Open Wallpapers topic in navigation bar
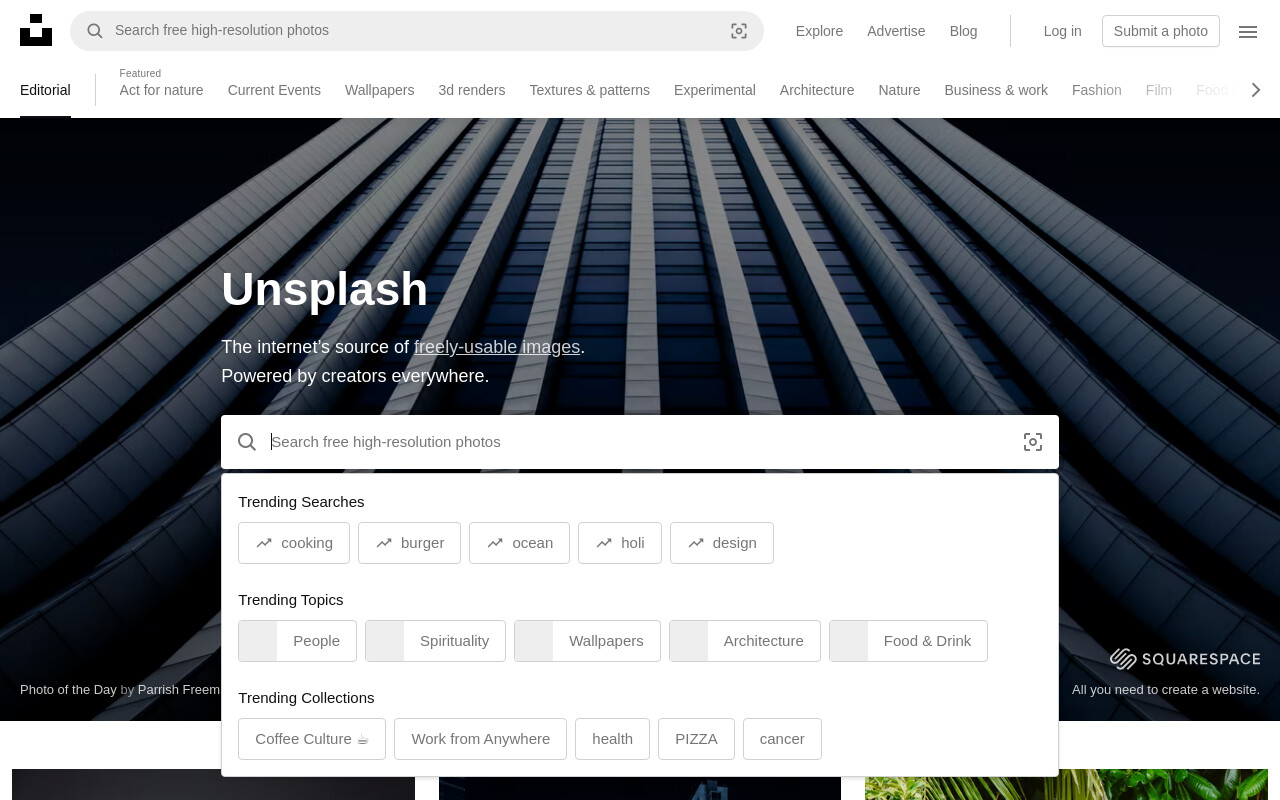The height and width of the screenshot is (800, 1280). tap(379, 90)
